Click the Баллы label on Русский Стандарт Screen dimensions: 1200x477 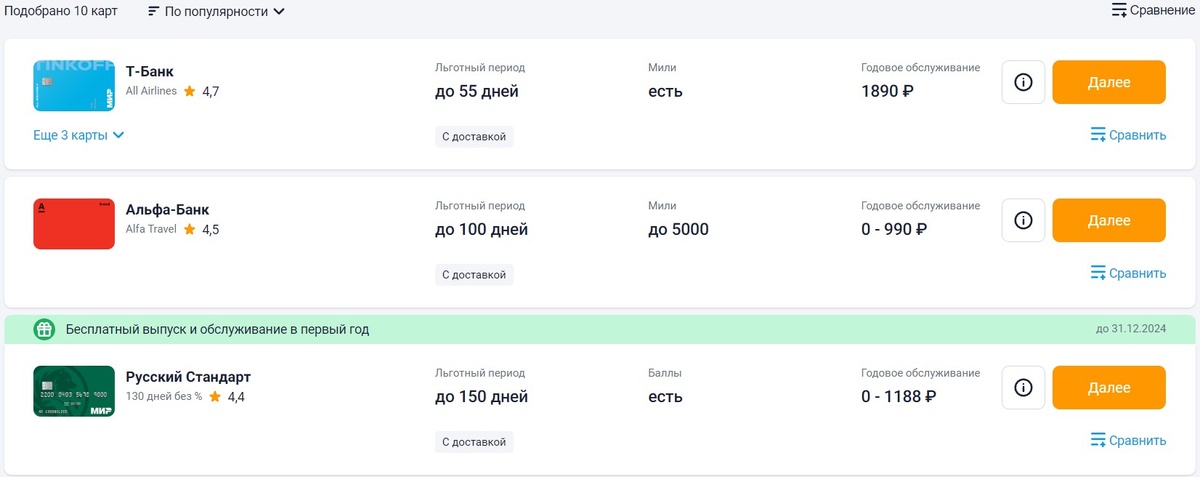[x=664, y=373]
